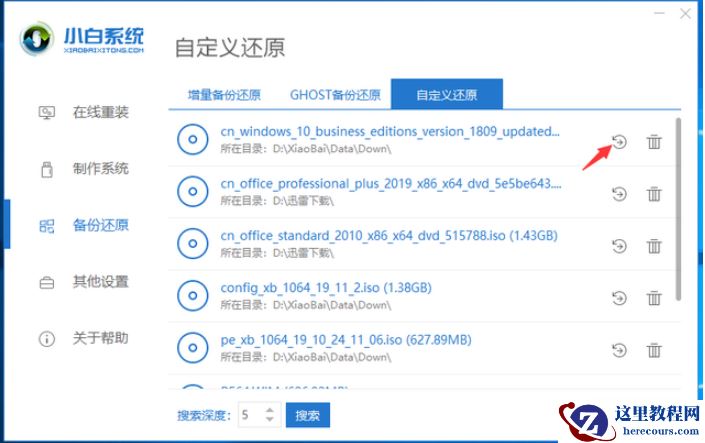The width and height of the screenshot is (705, 443).
Task: Minimize the 小白系统 window
Action: pyautogui.click(x=659, y=13)
